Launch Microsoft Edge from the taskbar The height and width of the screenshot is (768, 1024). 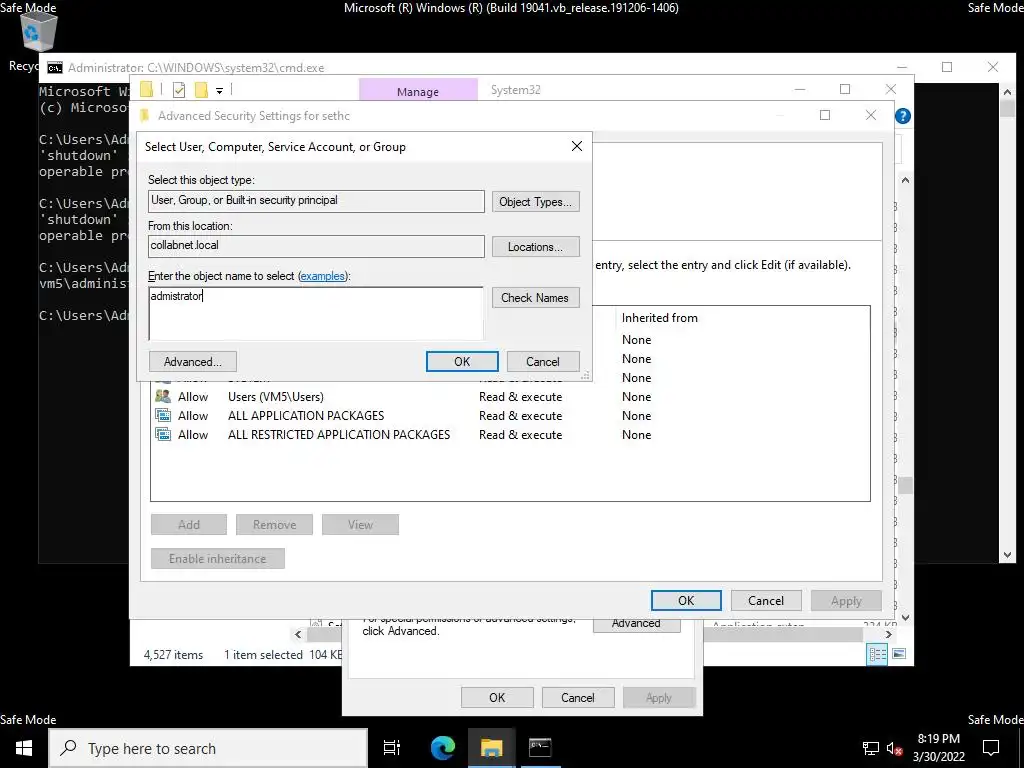tap(442, 748)
